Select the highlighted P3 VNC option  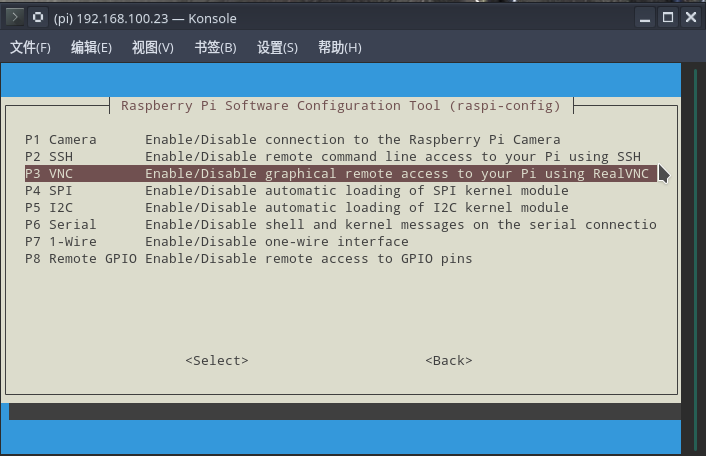click(341, 174)
